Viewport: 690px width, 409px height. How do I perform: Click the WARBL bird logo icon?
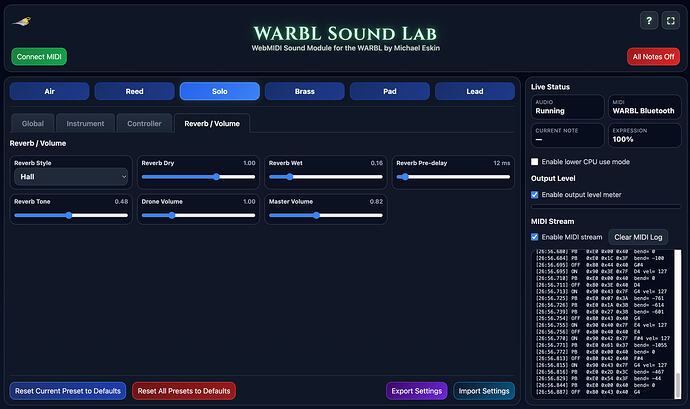pos(22,22)
